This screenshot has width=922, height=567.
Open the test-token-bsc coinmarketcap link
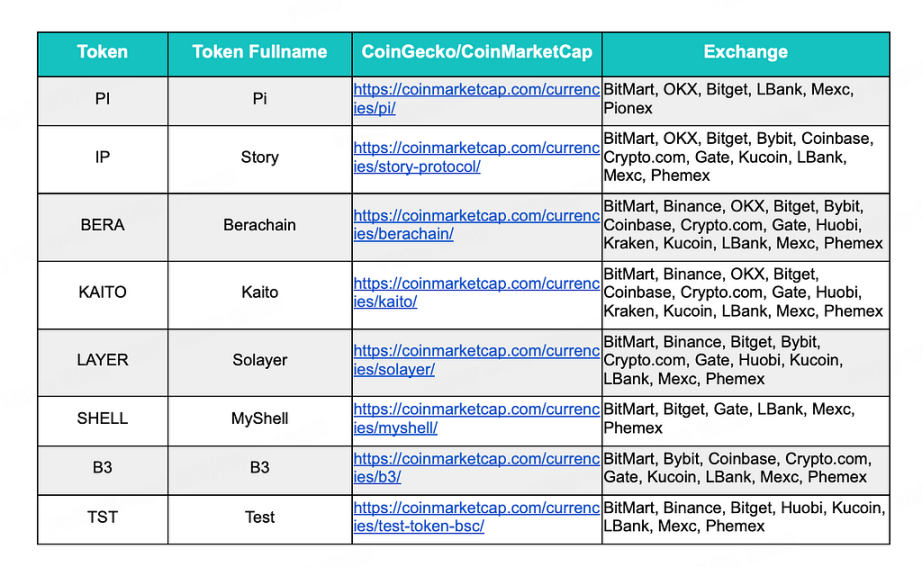(476, 517)
